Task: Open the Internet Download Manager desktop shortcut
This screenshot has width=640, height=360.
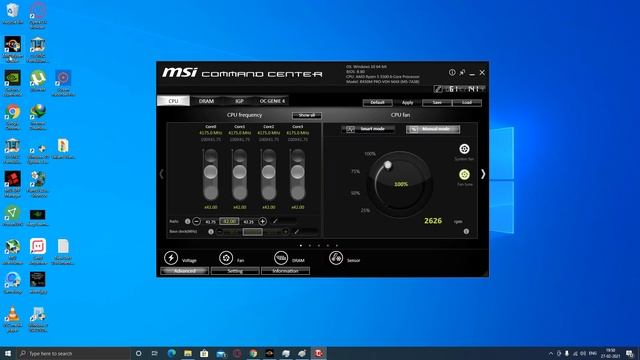Action: point(38,116)
